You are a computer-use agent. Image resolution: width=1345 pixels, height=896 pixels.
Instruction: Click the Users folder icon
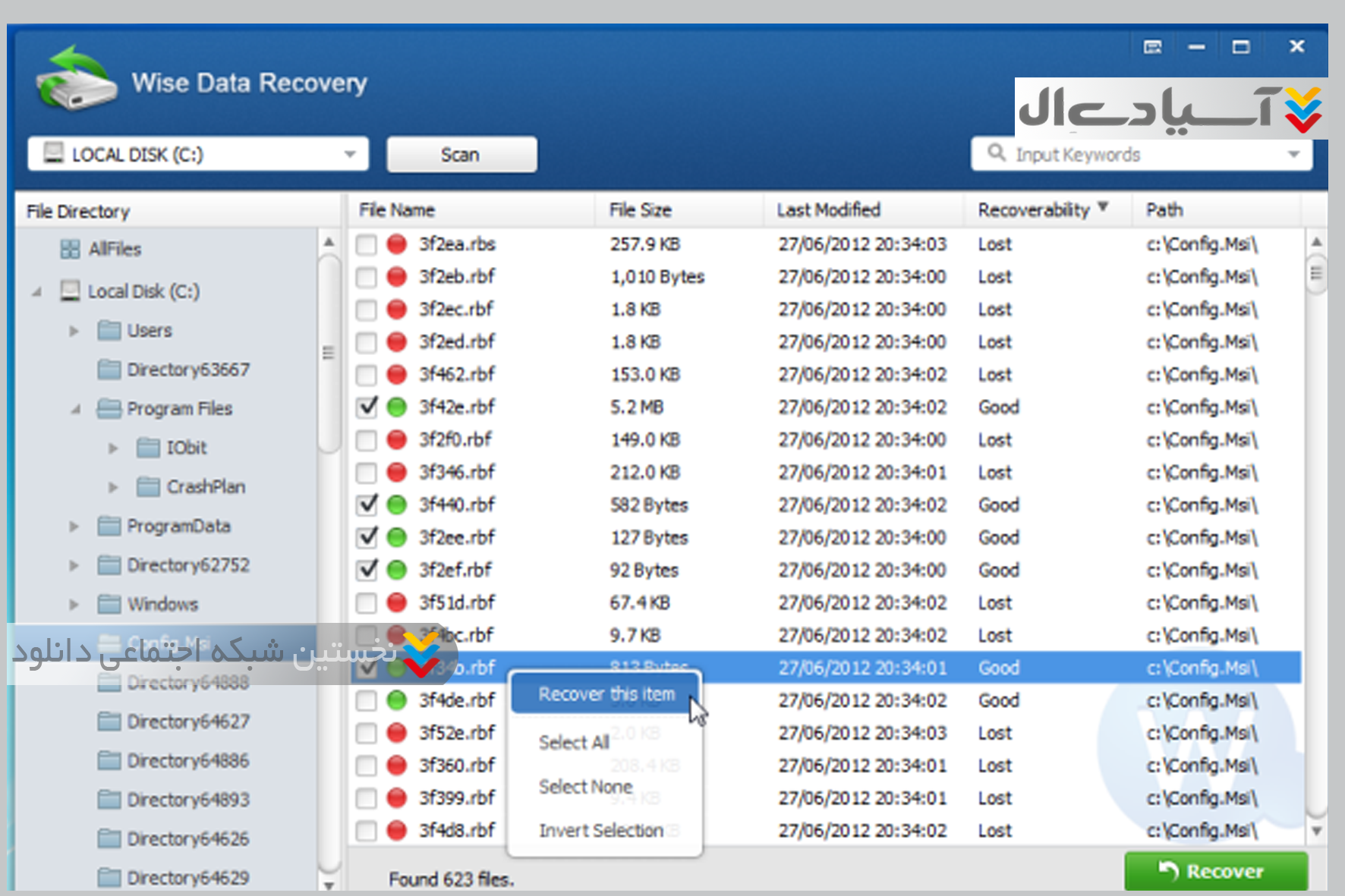point(109,331)
